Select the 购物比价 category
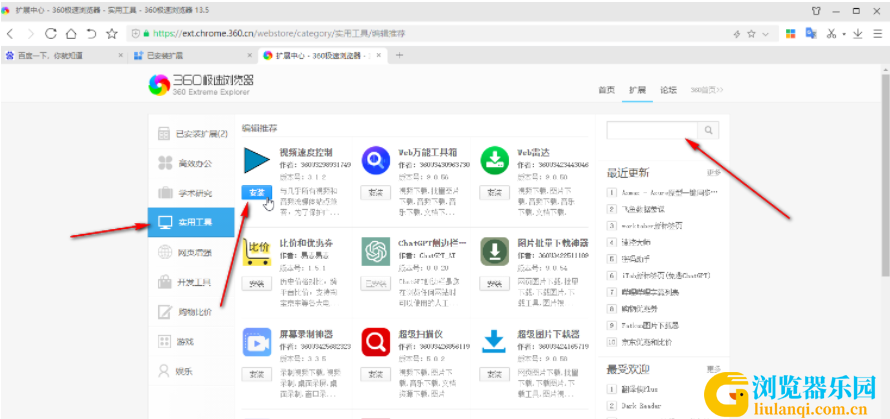This screenshot has width=890, height=419. pos(191,312)
